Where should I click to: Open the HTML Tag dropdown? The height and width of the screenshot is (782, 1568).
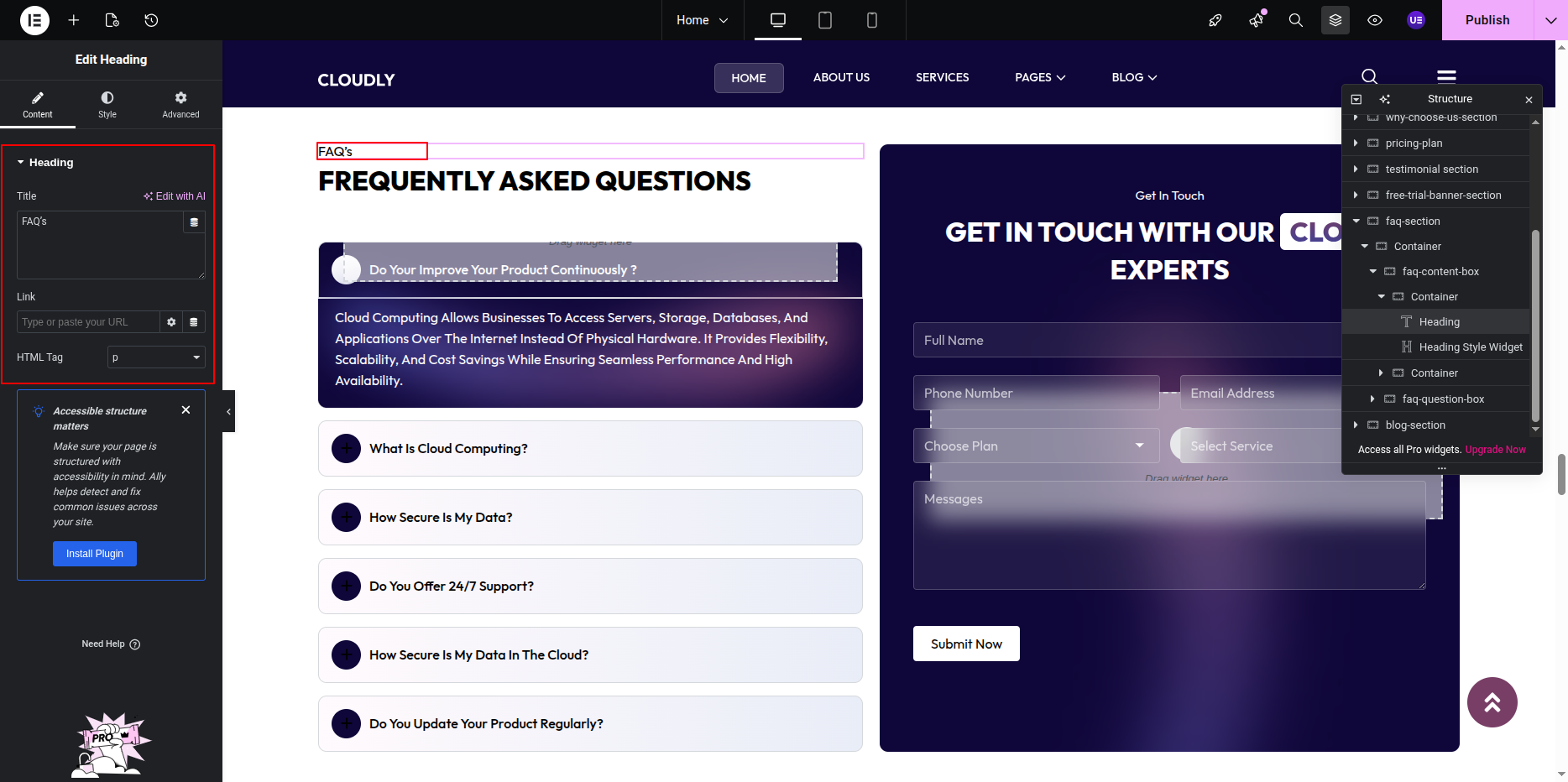[156, 357]
